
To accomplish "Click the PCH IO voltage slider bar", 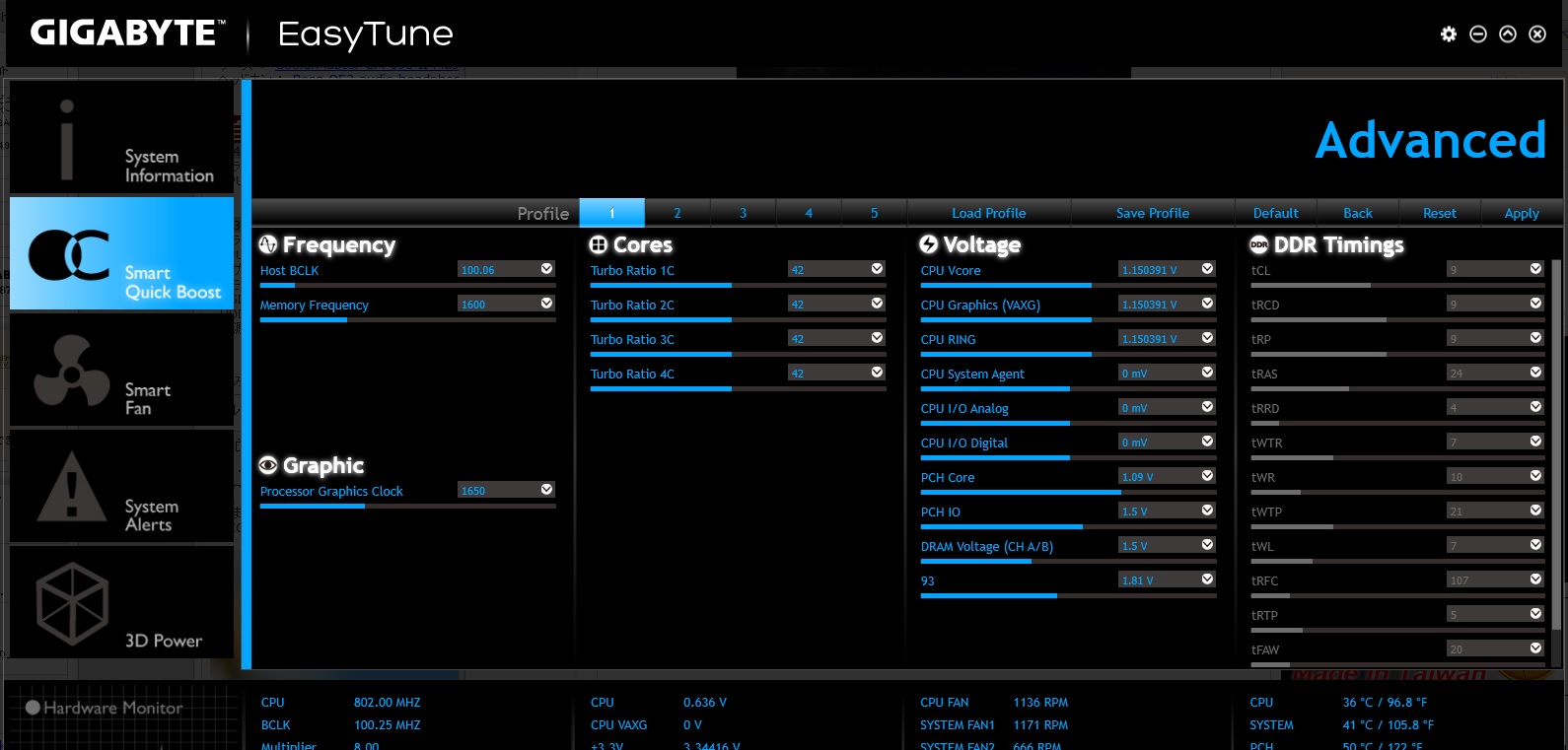I will (1069, 527).
